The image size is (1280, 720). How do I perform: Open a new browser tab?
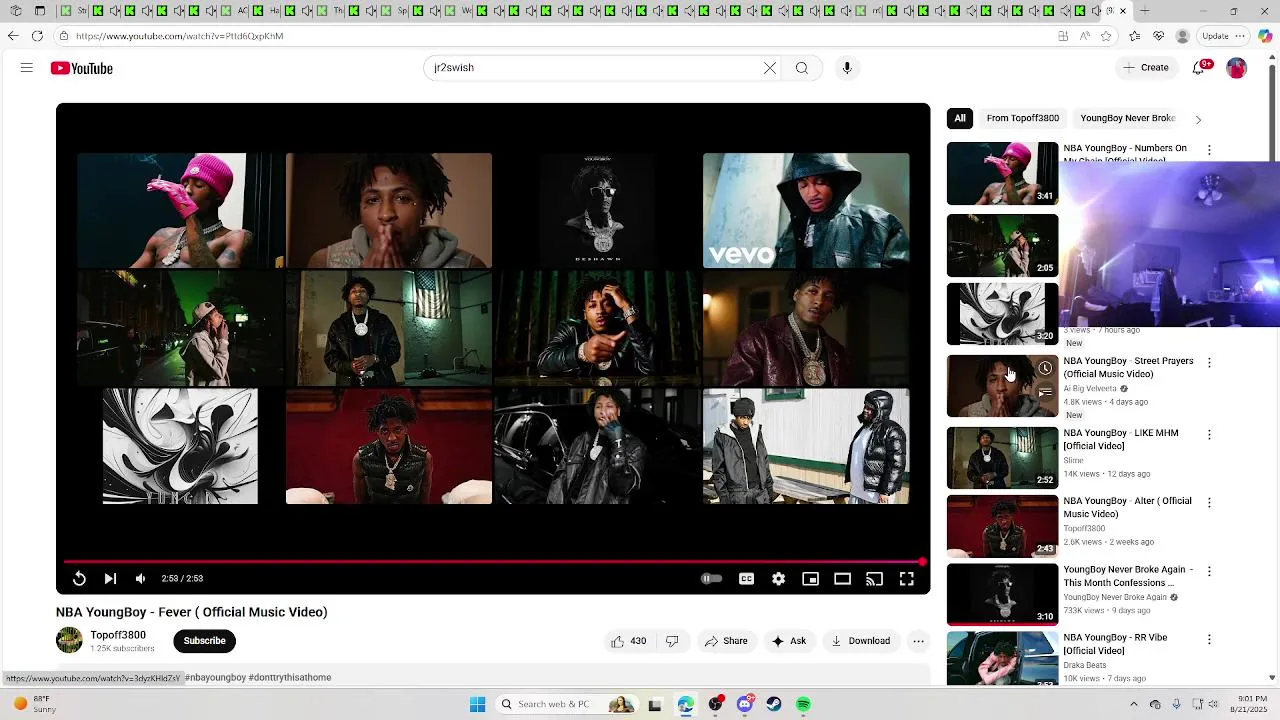point(1144,11)
